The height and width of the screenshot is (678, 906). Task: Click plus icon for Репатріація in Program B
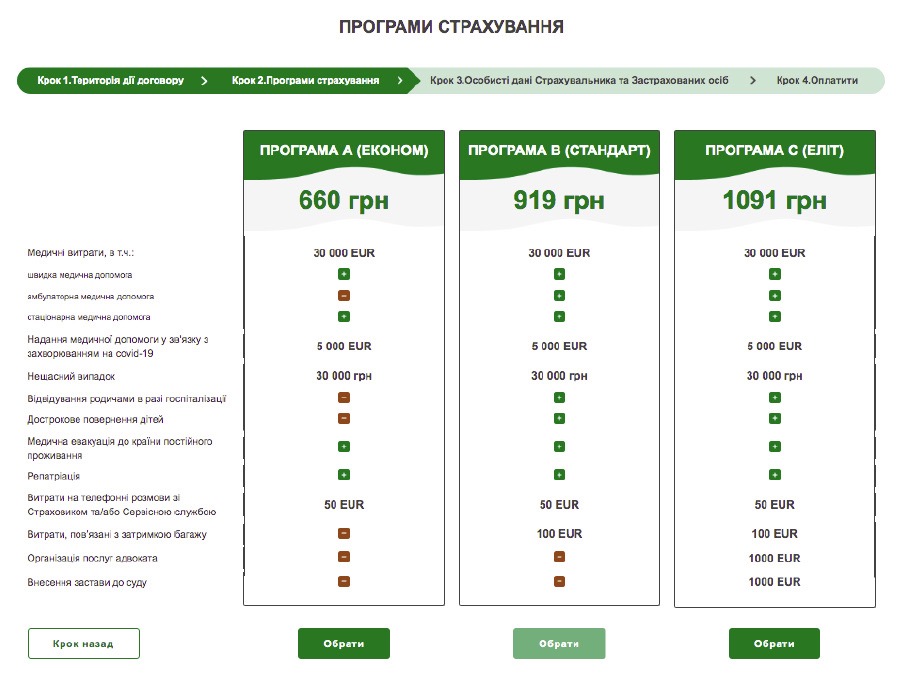coord(559,475)
